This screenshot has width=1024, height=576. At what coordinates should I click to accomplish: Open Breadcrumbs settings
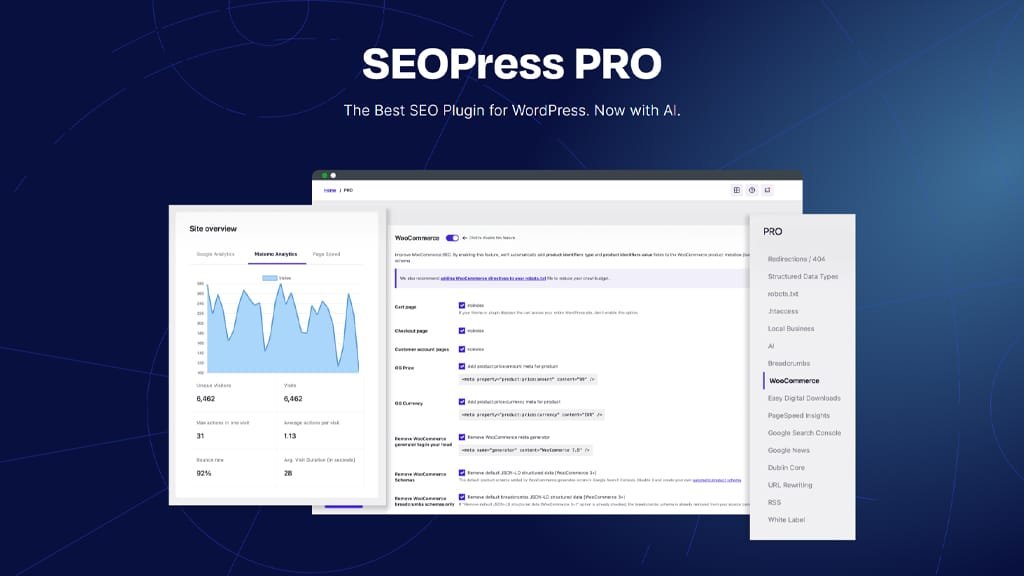788,363
